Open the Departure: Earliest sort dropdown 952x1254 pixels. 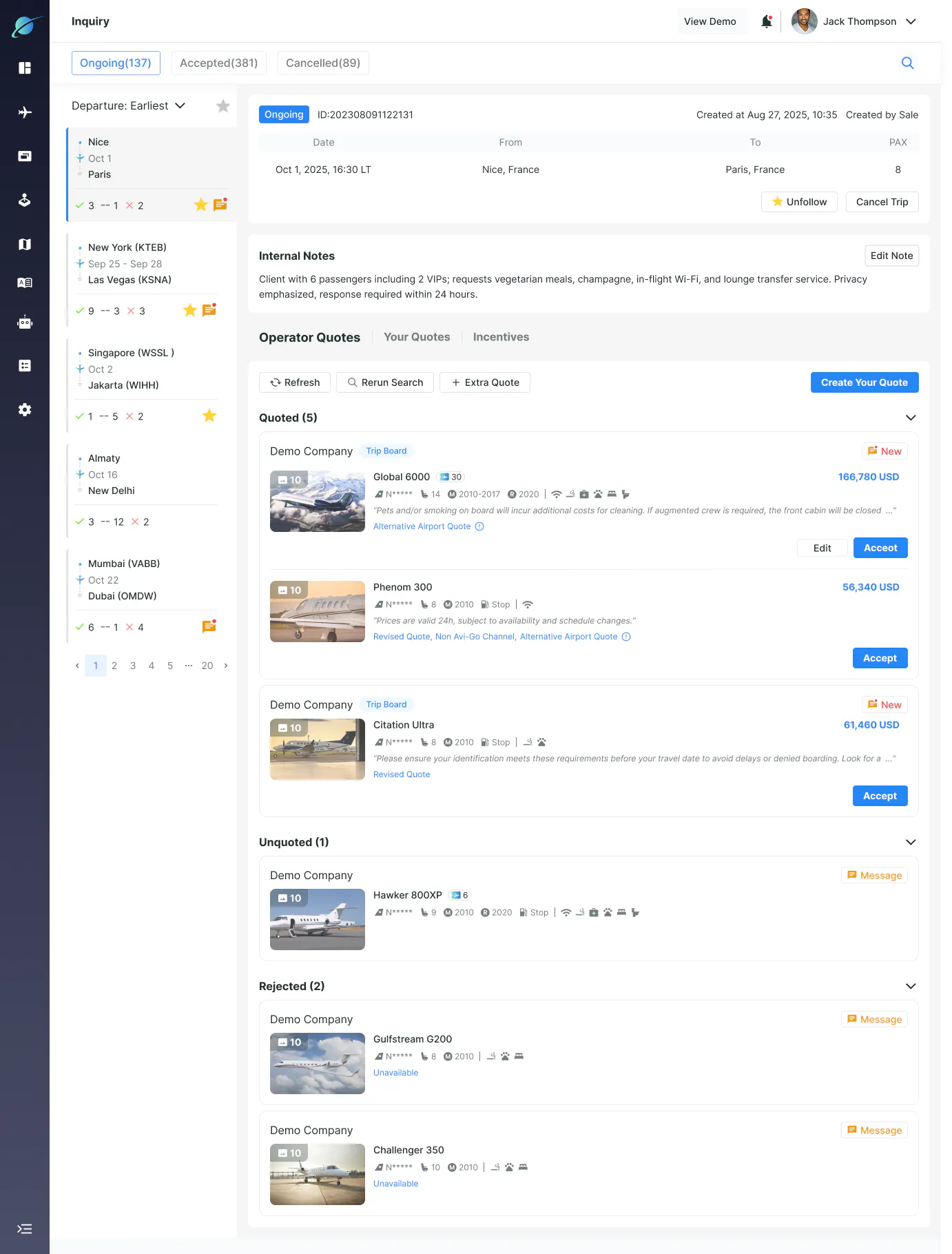pyautogui.click(x=129, y=105)
